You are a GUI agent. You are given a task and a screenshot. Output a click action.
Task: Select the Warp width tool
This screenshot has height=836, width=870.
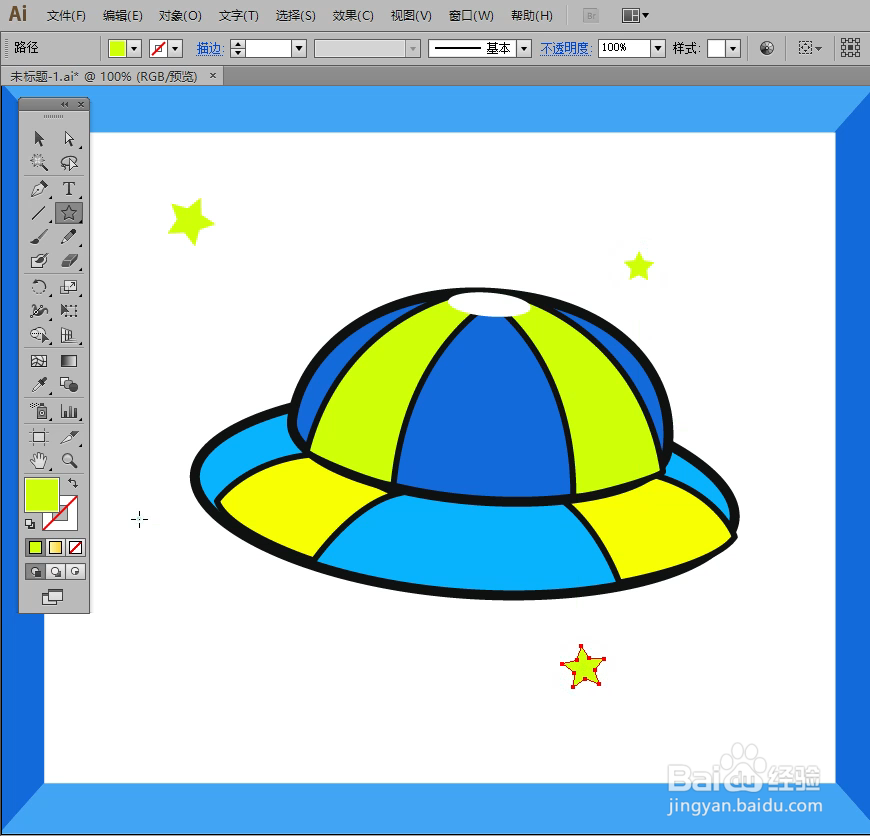[x=39, y=311]
